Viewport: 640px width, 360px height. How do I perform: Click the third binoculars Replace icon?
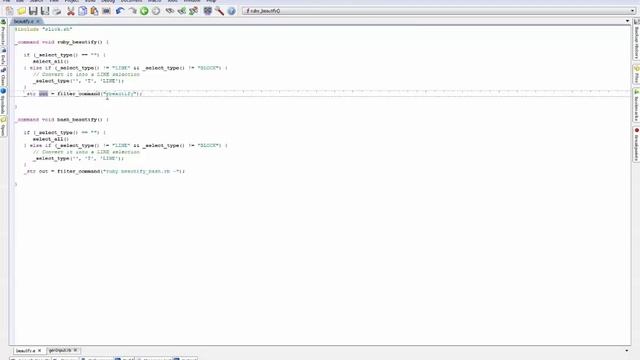tap(193, 11)
